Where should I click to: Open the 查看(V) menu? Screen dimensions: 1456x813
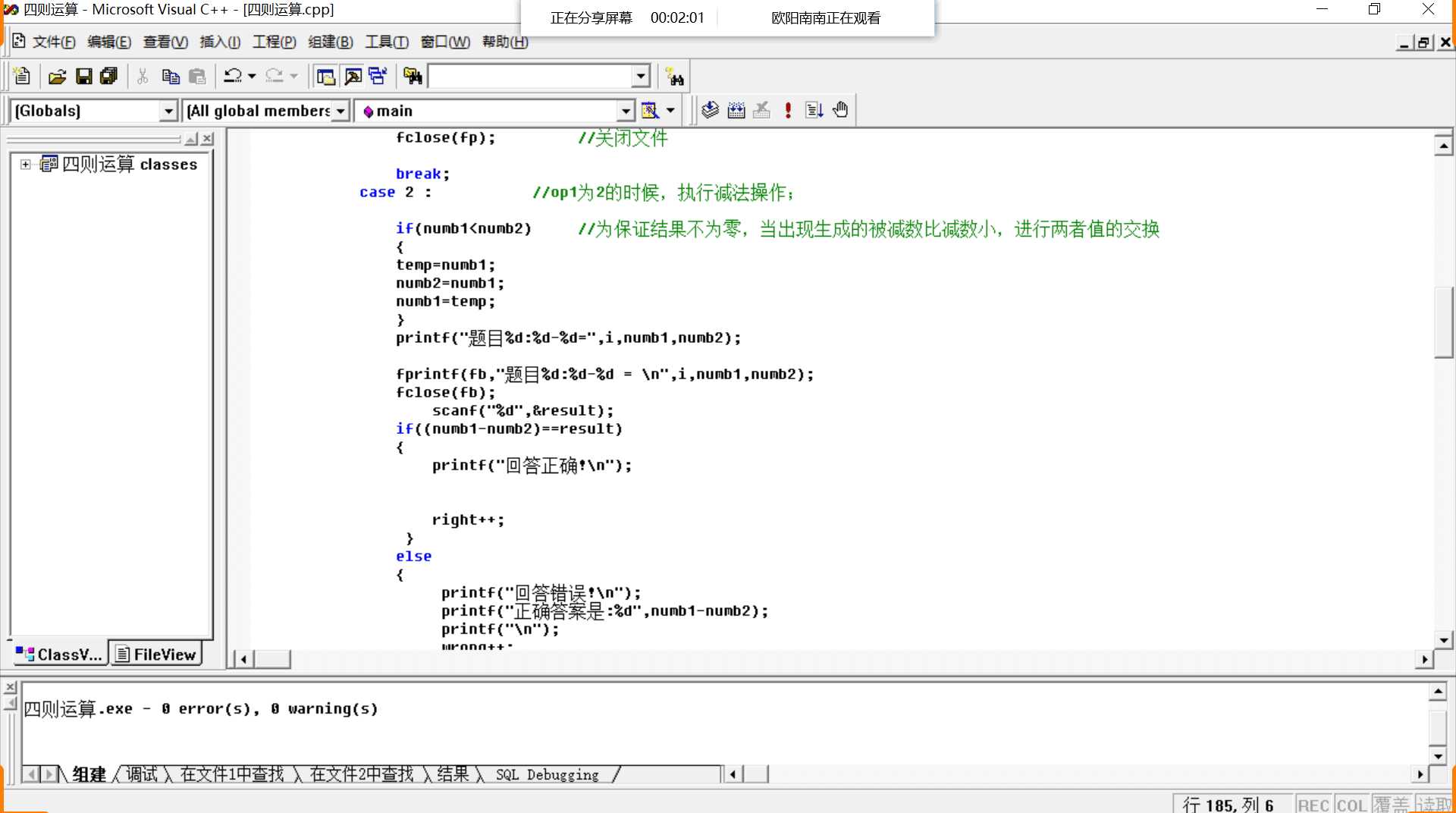coord(165,42)
